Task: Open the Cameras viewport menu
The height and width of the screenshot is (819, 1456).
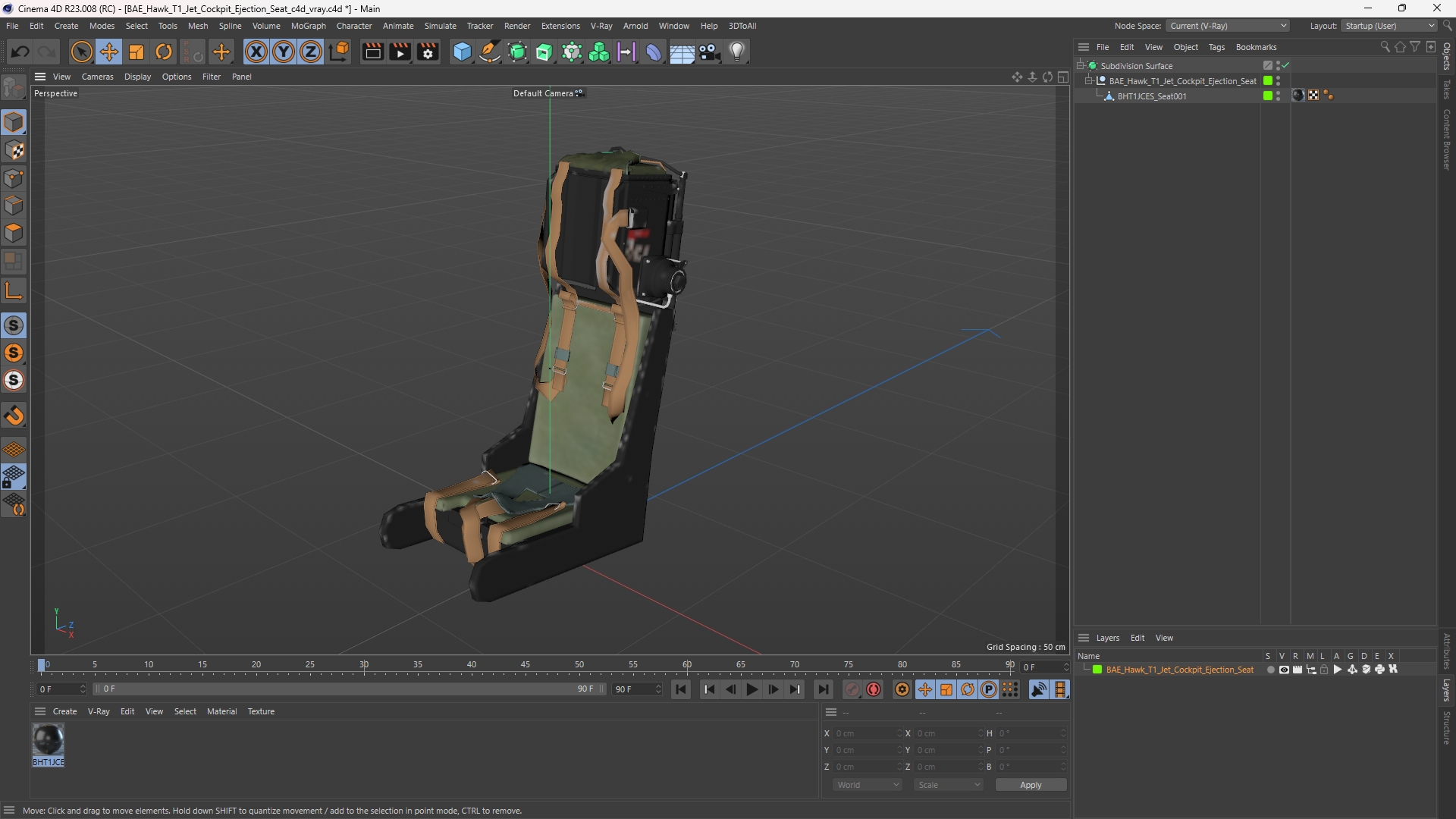Action: click(x=97, y=77)
